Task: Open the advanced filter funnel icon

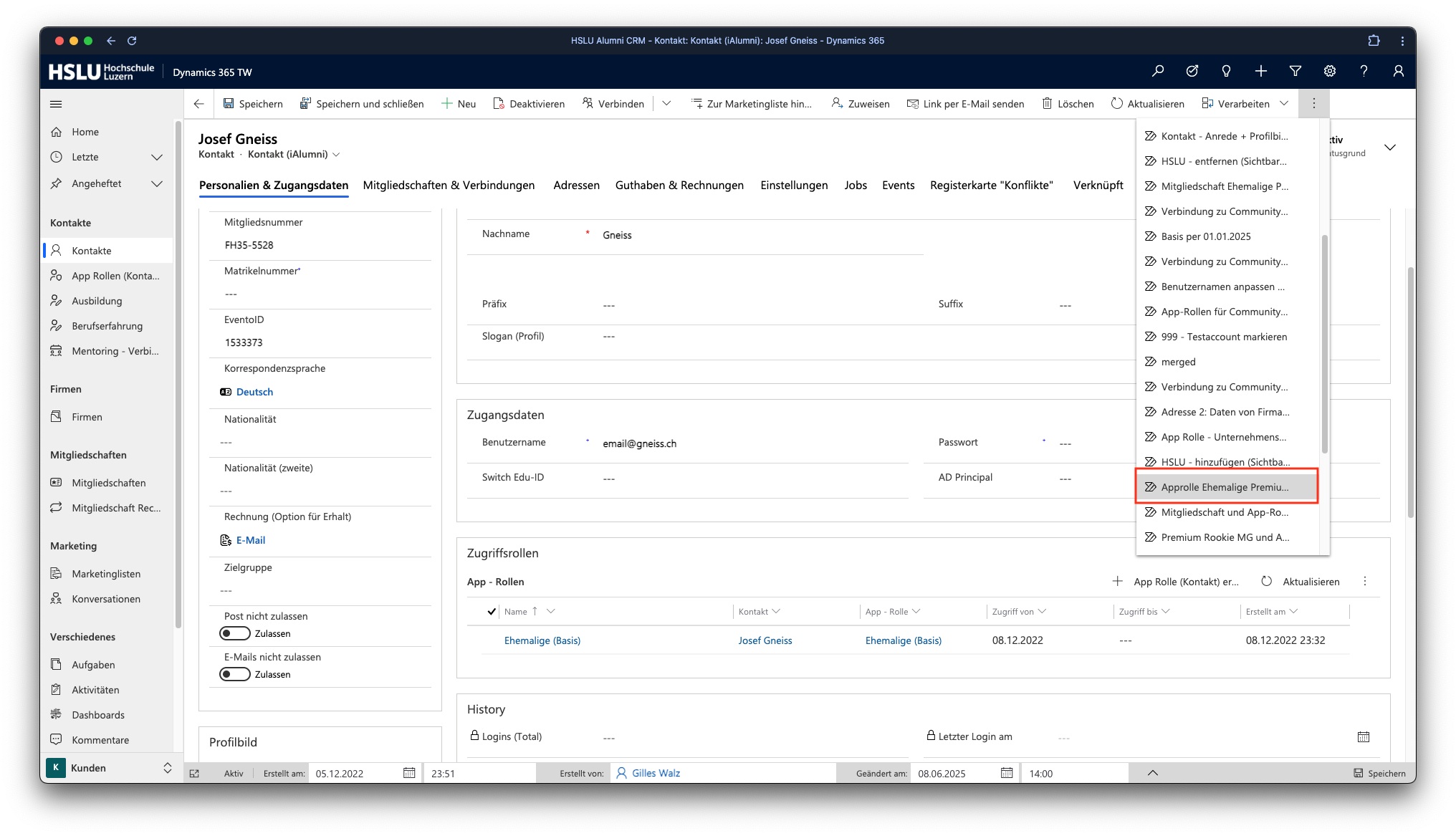Action: pyautogui.click(x=1295, y=71)
